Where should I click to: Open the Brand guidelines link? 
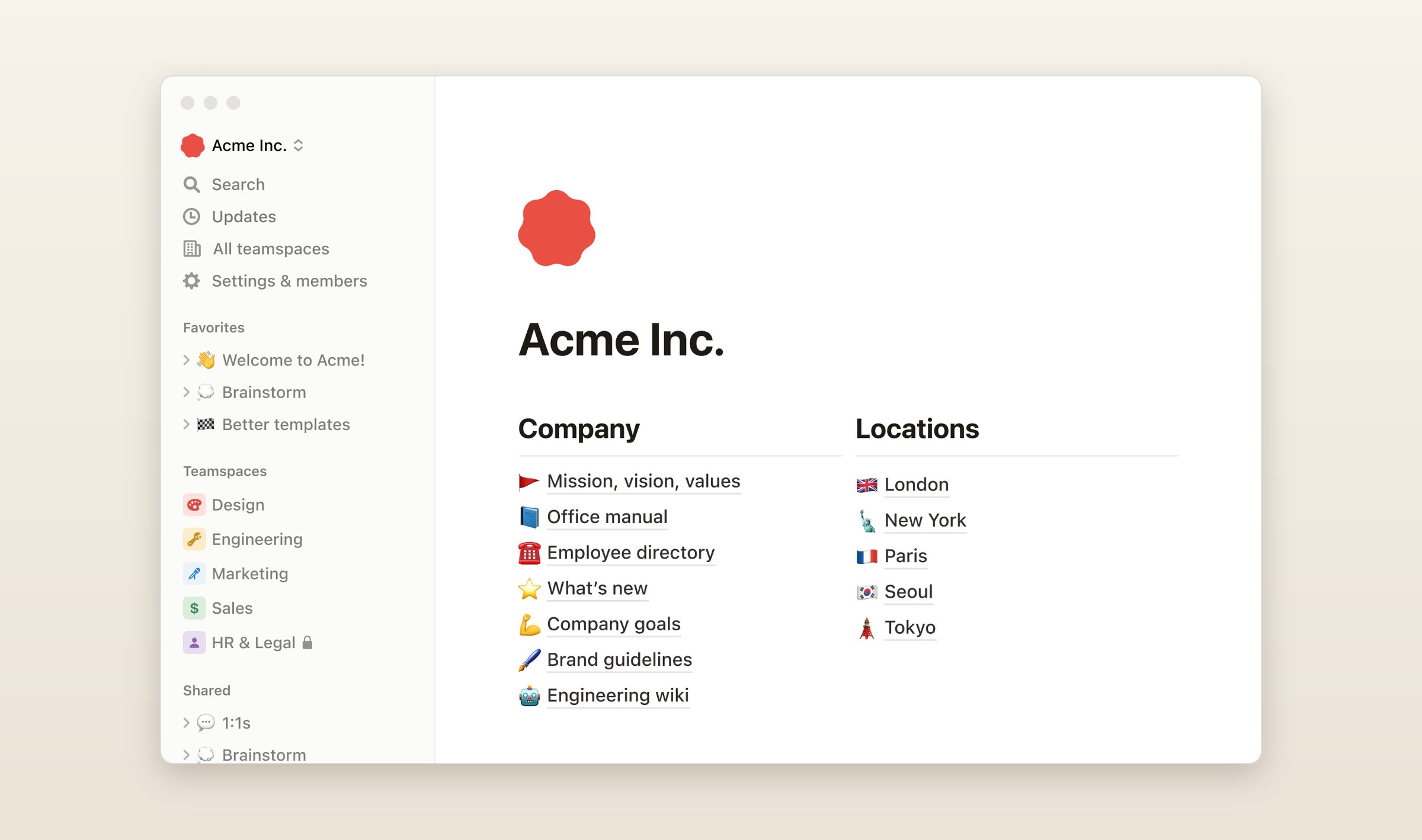pos(619,659)
